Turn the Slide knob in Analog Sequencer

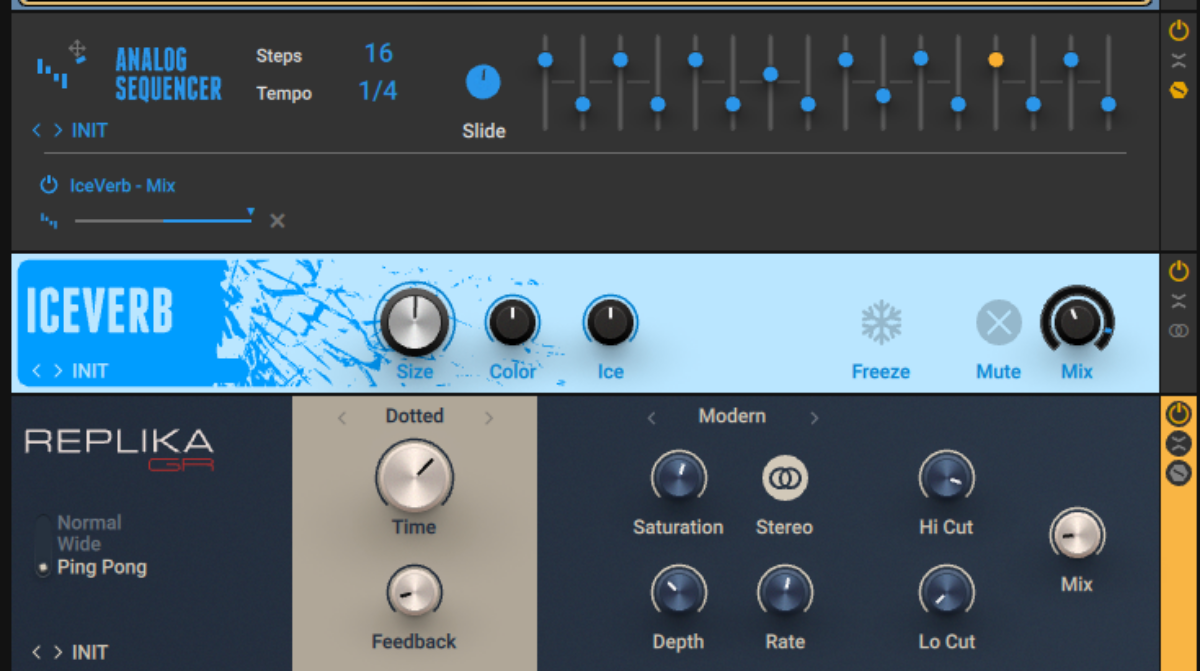(483, 82)
